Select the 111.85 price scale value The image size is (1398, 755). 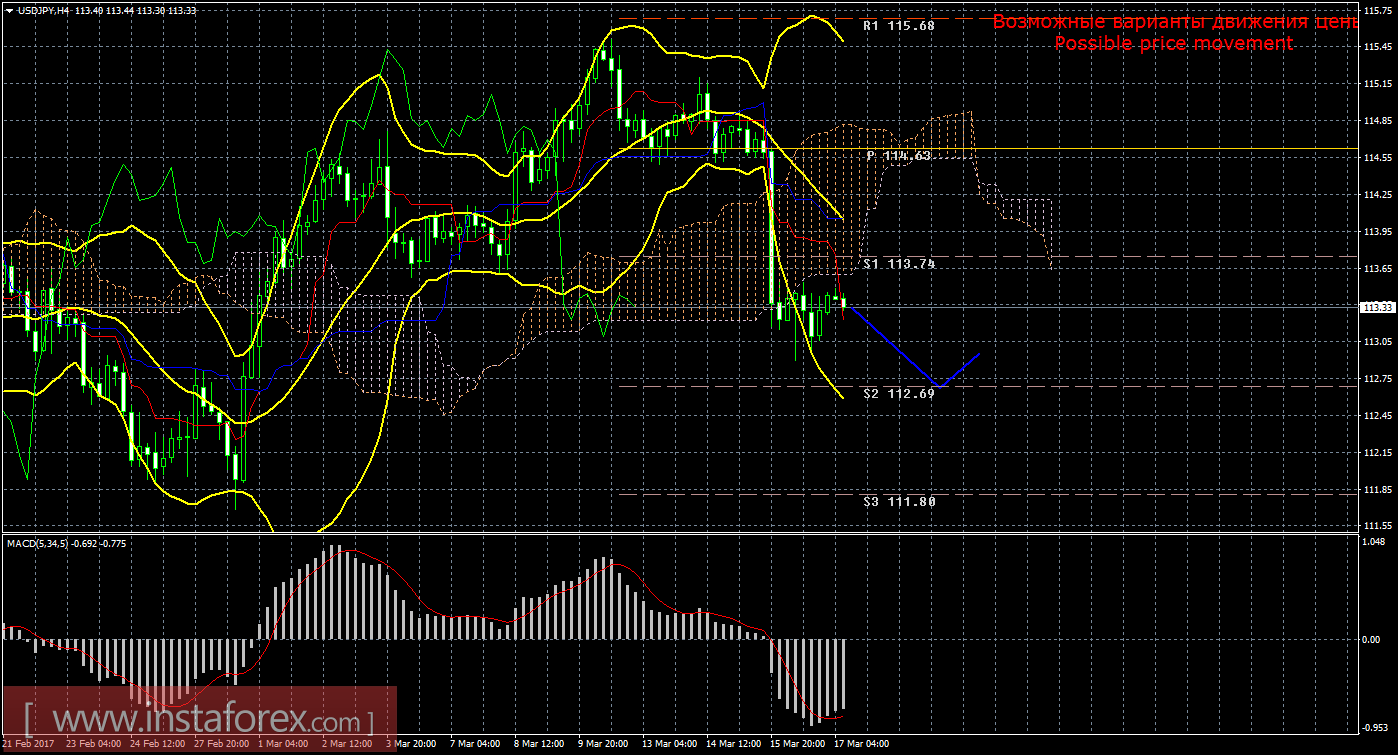[x=1379, y=490]
